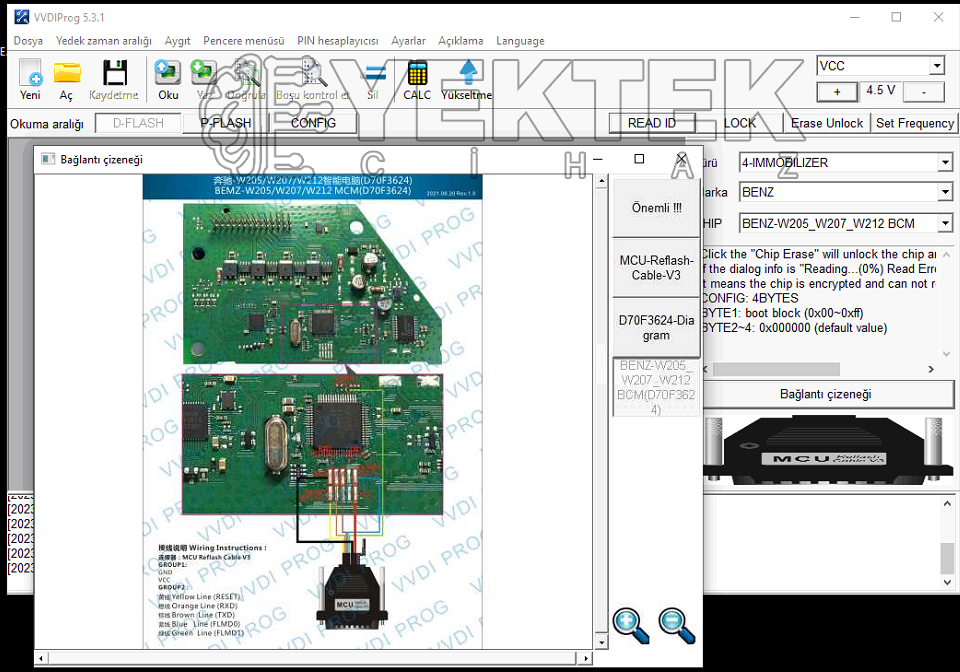960x672 pixels.
Task: Click the READ ID button
Action: tap(651, 123)
